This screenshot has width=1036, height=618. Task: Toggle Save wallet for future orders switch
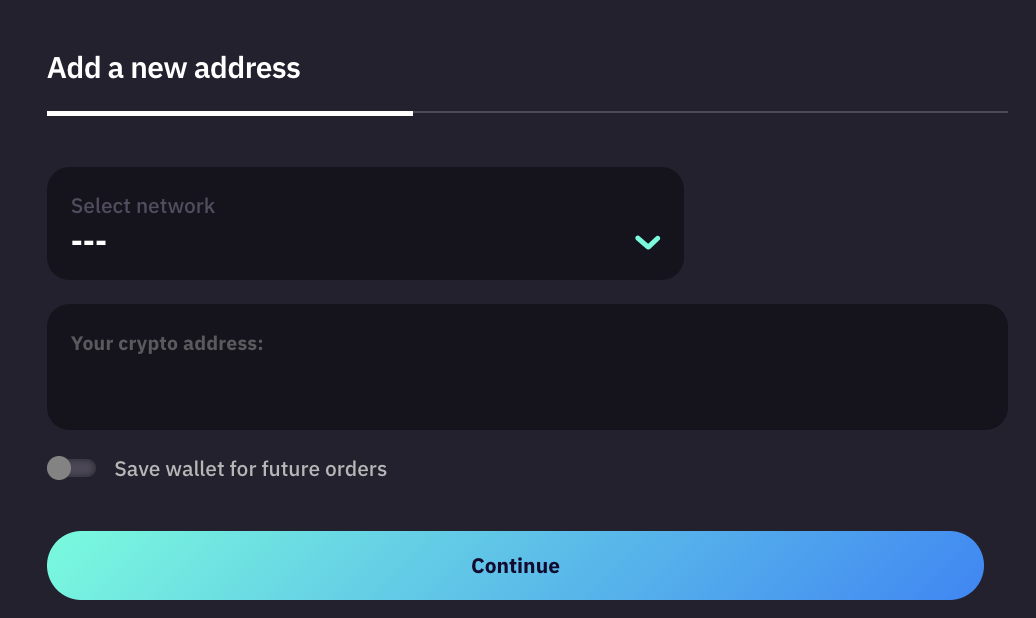point(71,468)
